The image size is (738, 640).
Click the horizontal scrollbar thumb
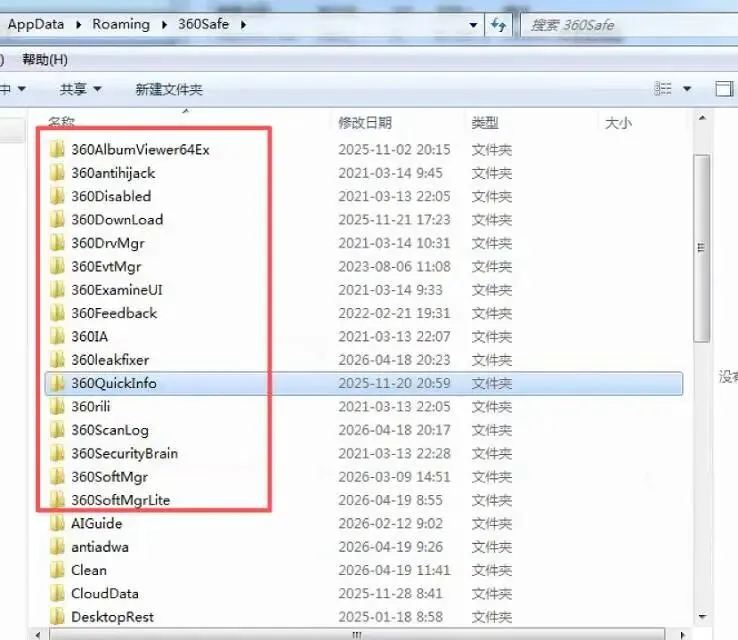click(x=357, y=634)
